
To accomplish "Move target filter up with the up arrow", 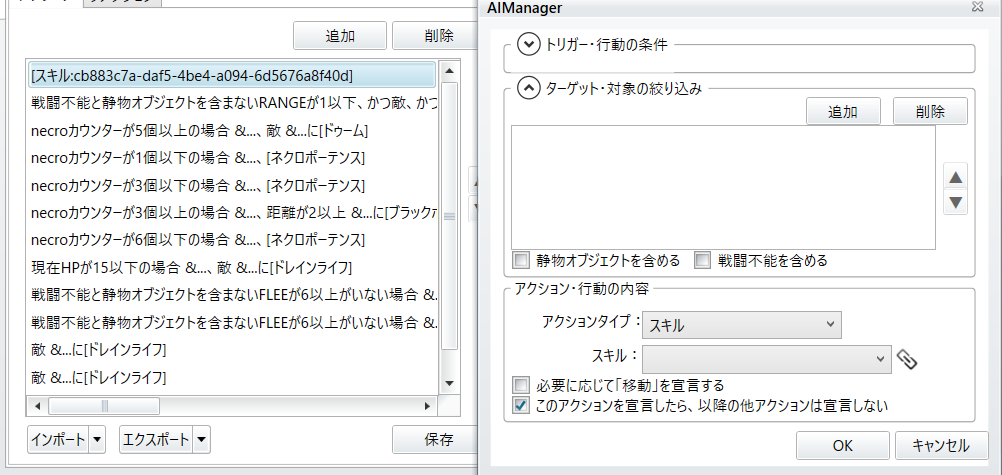I will pyautogui.click(x=955, y=176).
